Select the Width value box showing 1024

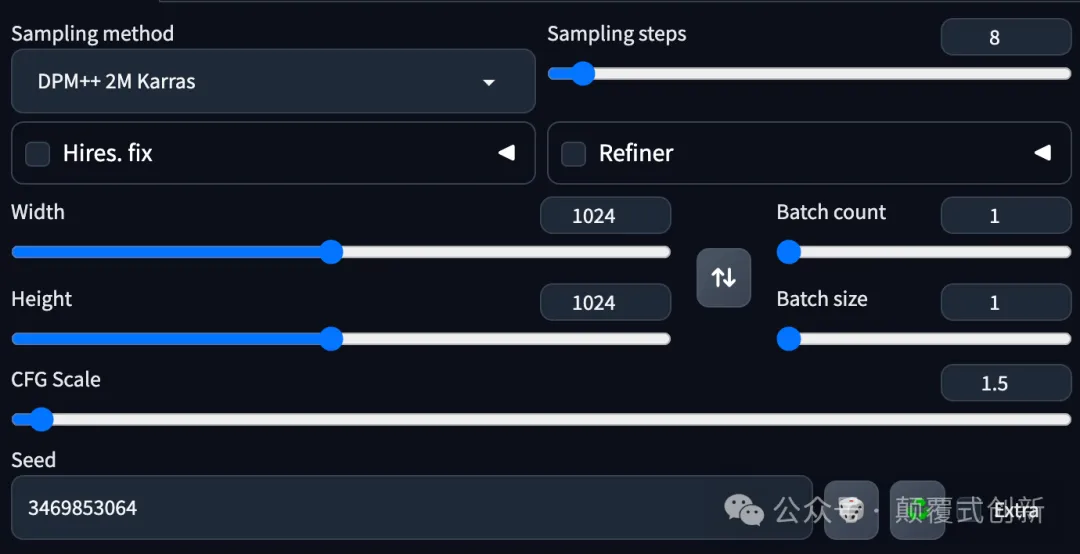(605, 216)
